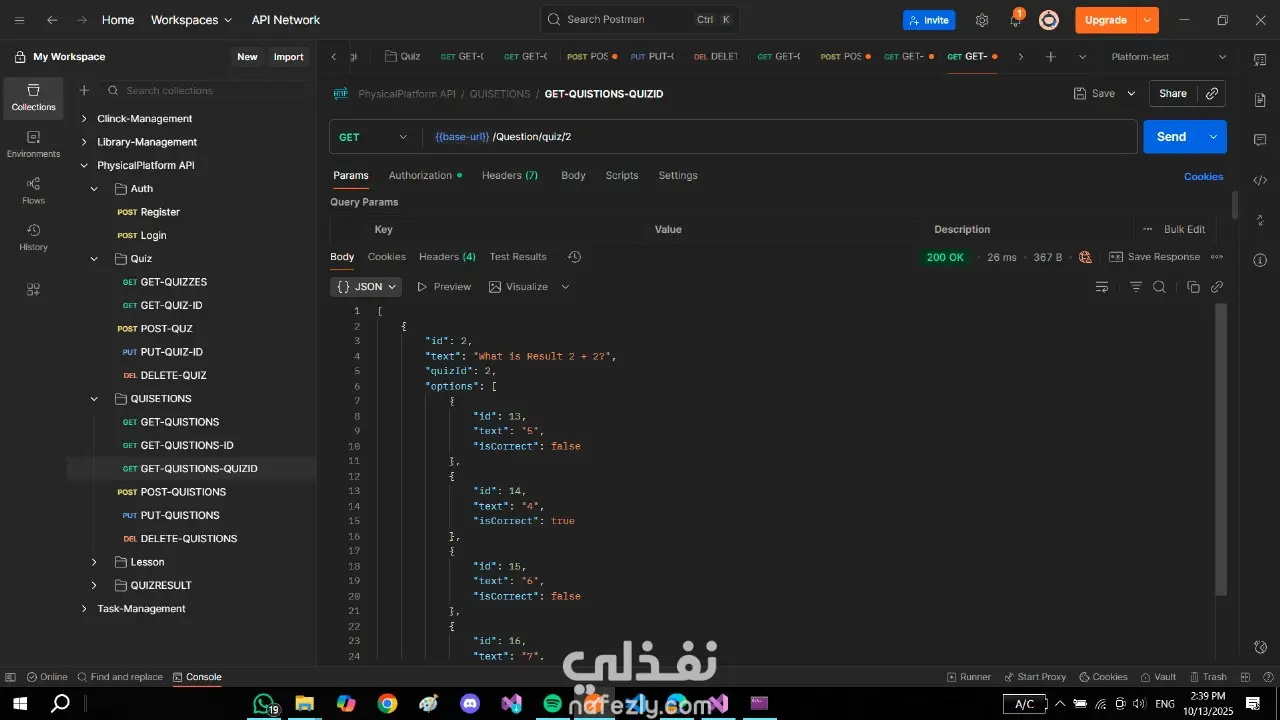Collapse the PhysicalPlatform API collection
This screenshot has height=720, width=1280.
click(84, 165)
